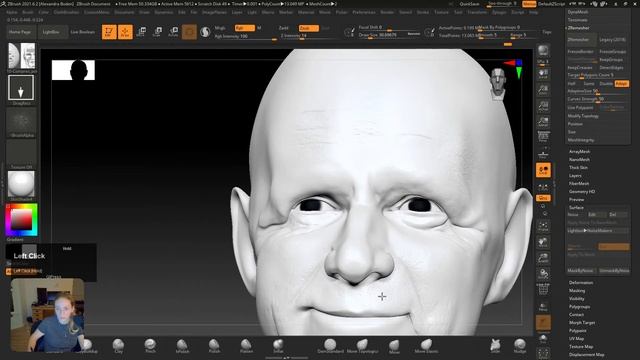Click the Actual size icon
This screenshot has width=640, height=360.
[x=543, y=106]
